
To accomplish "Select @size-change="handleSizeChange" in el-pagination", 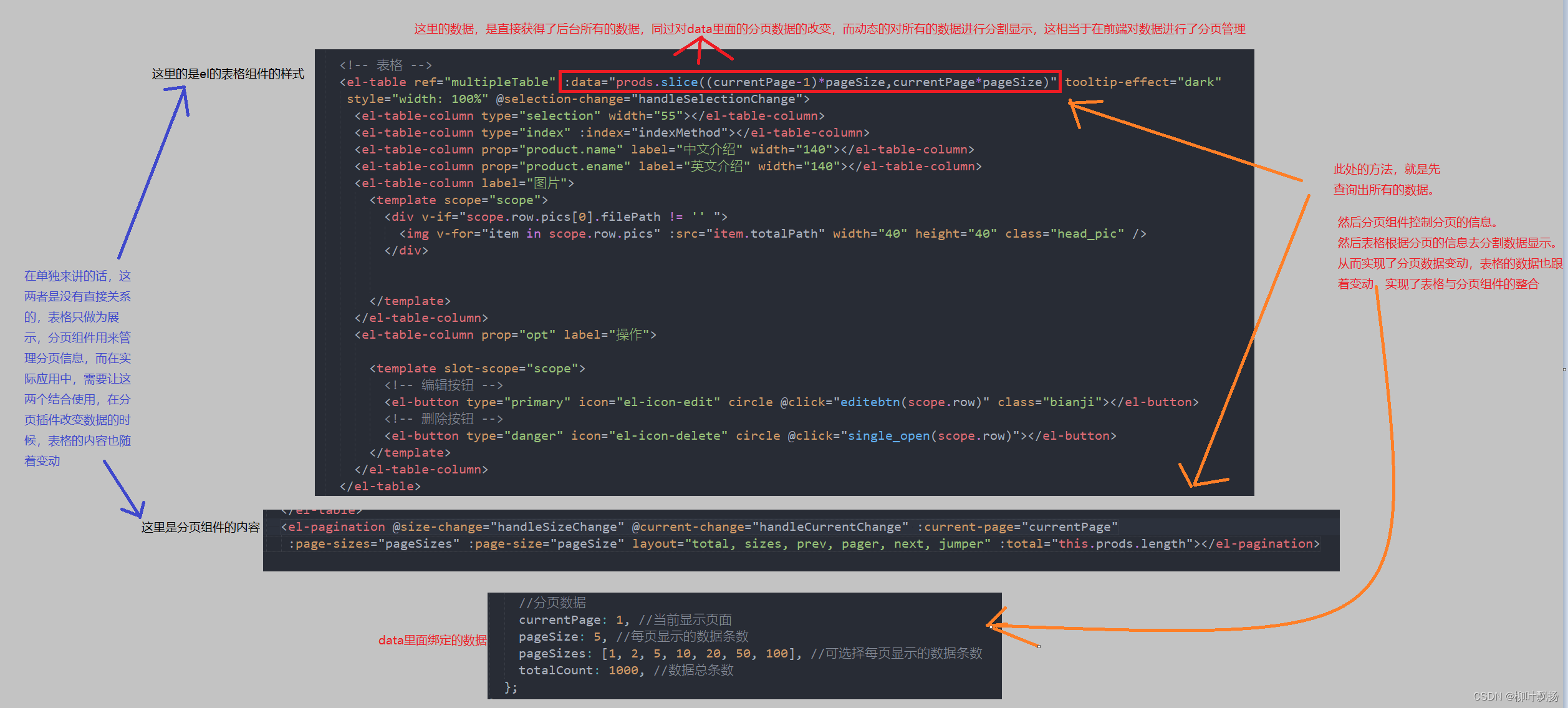I will [508, 526].
